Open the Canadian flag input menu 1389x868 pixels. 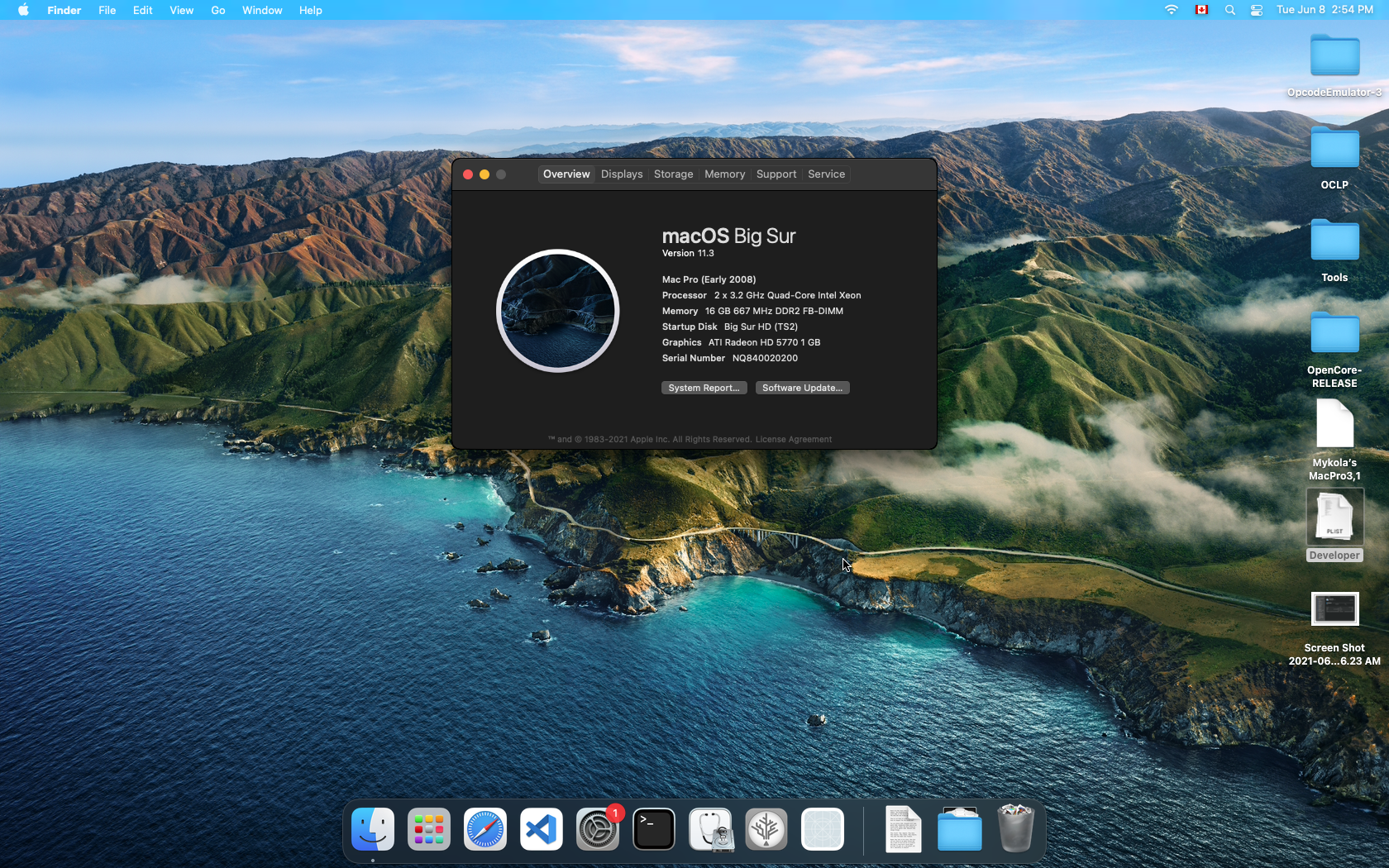(1201, 10)
